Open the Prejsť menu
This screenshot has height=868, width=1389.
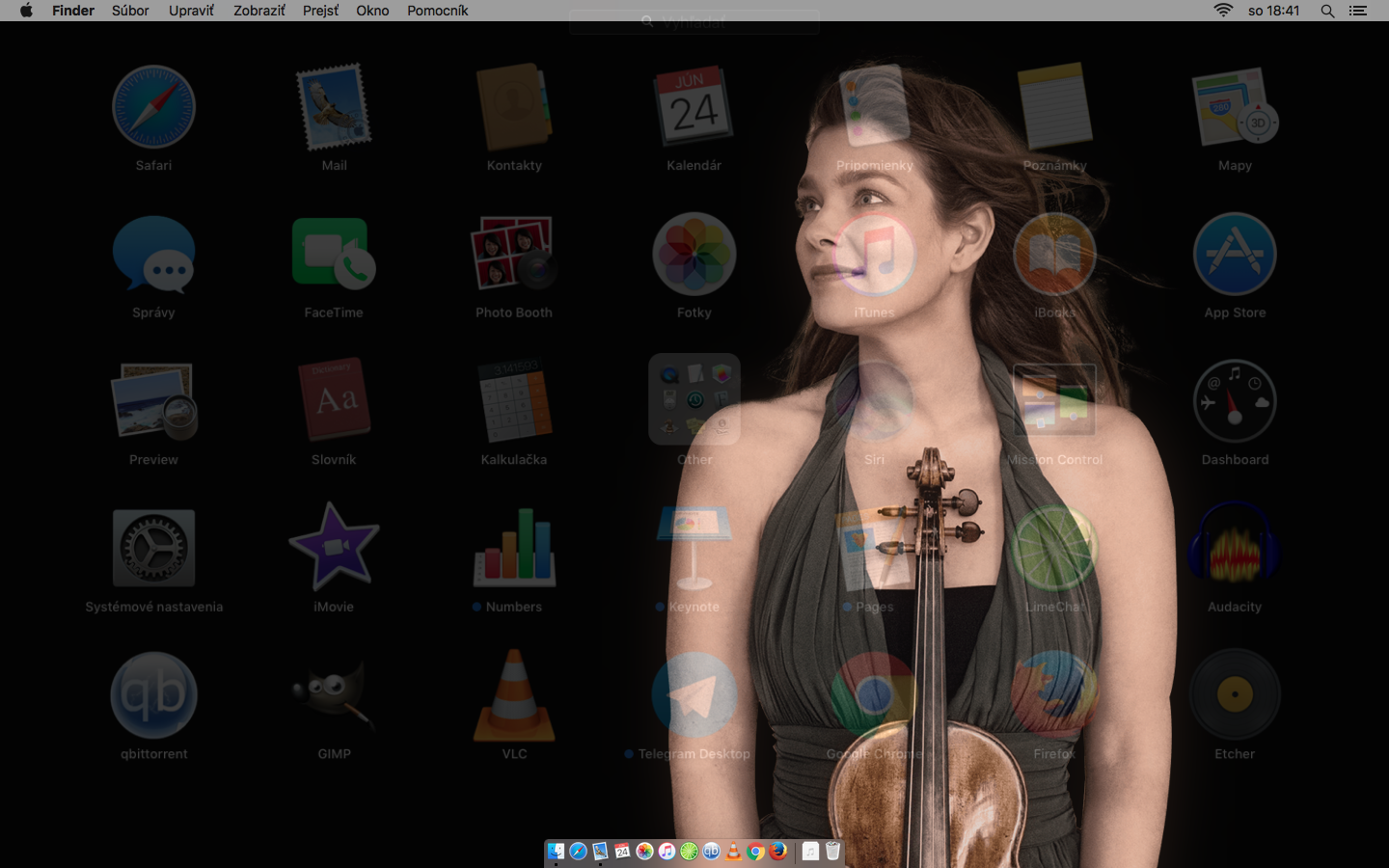pyautogui.click(x=320, y=11)
